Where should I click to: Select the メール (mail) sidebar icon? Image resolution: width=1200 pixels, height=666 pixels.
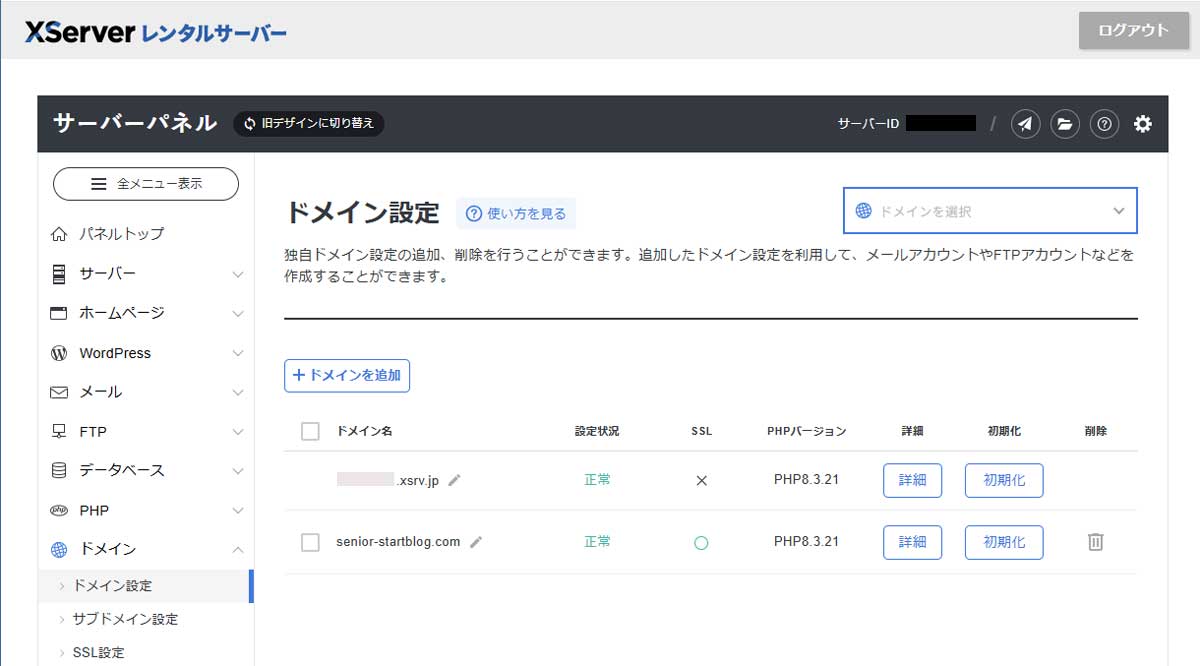(60, 392)
